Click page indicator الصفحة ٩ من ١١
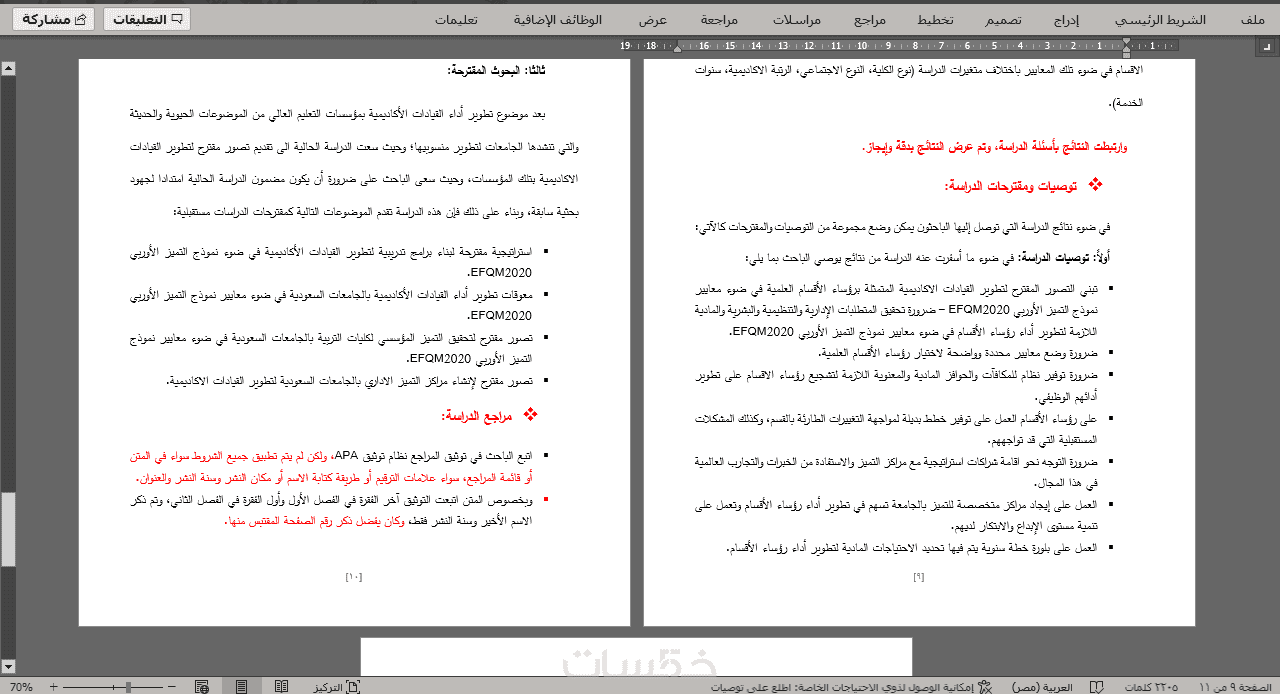This screenshot has width=1280, height=694. coord(1235,687)
